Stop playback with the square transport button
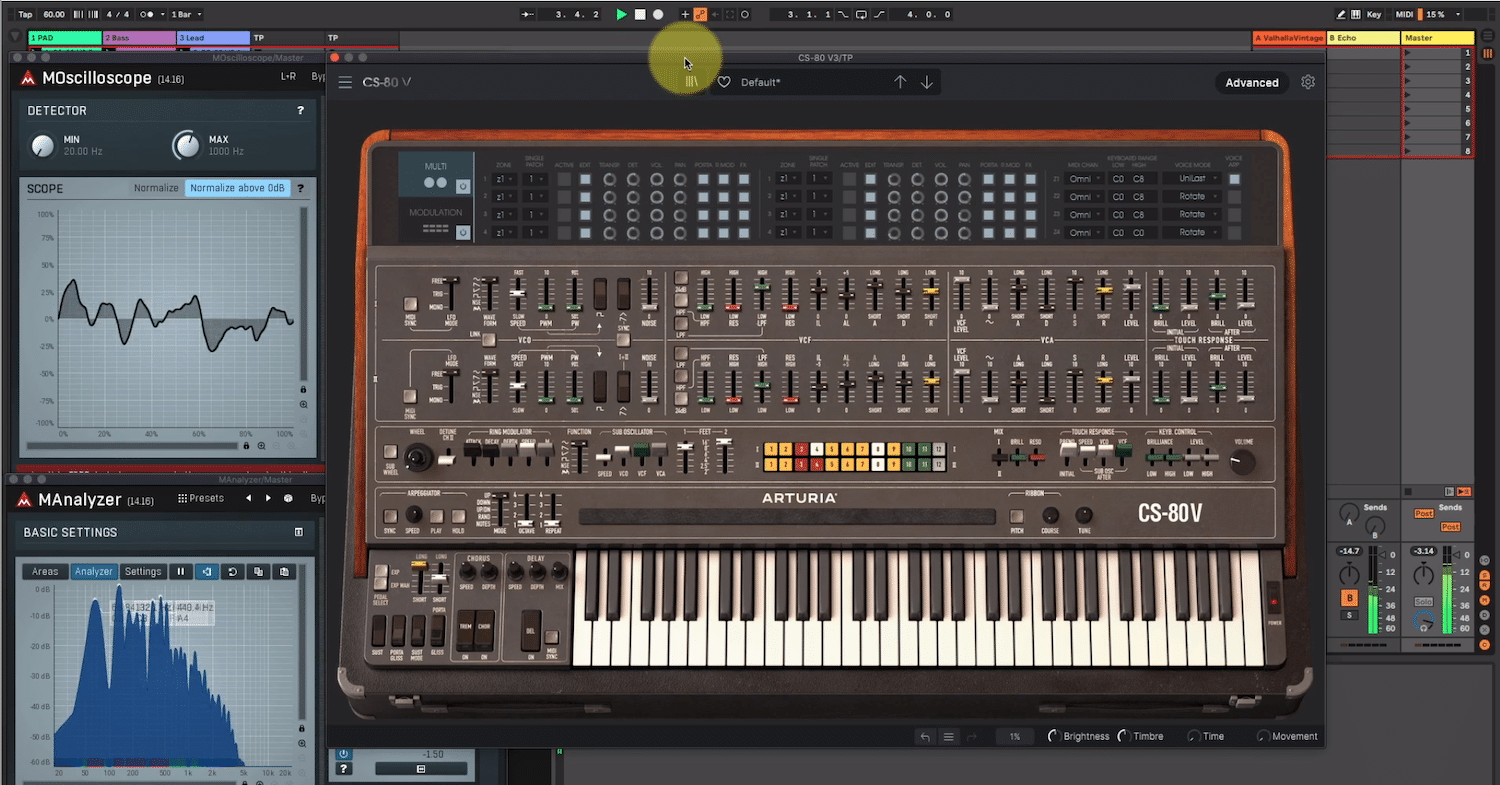The width and height of the screenshot is (1500, 785). coord(640,15)
